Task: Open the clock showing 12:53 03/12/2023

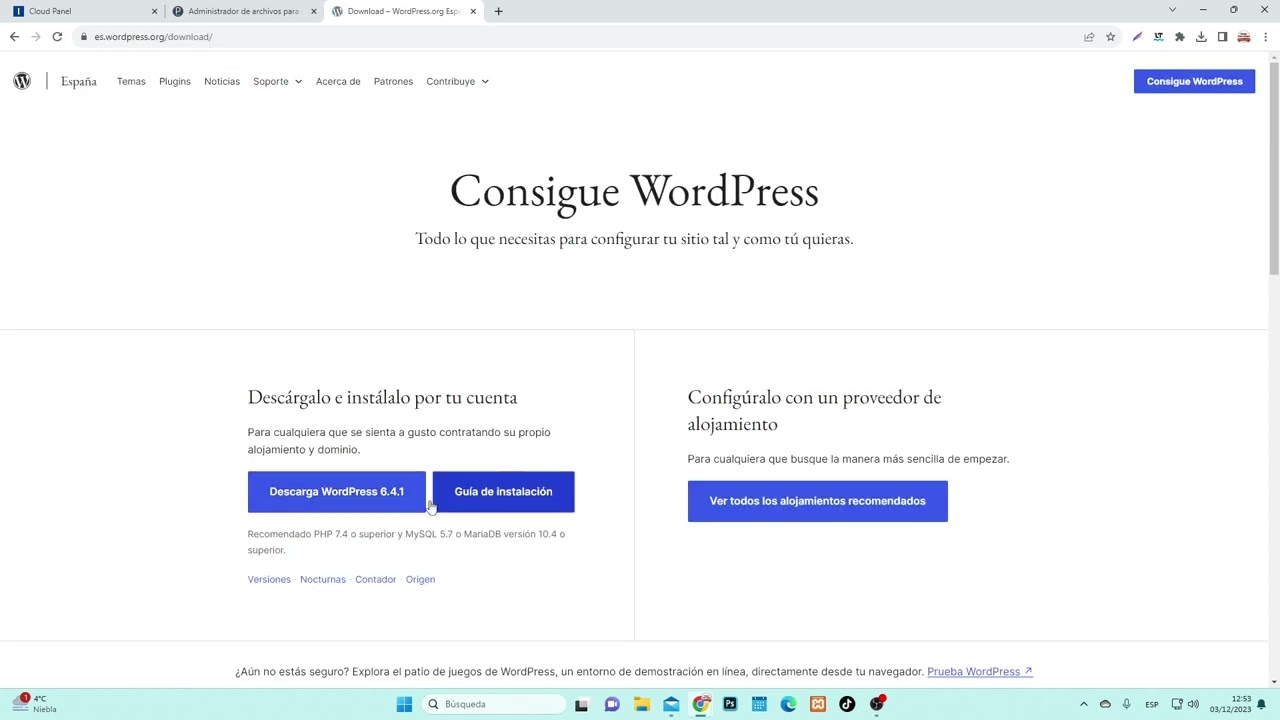Action: click(1230, 704)
